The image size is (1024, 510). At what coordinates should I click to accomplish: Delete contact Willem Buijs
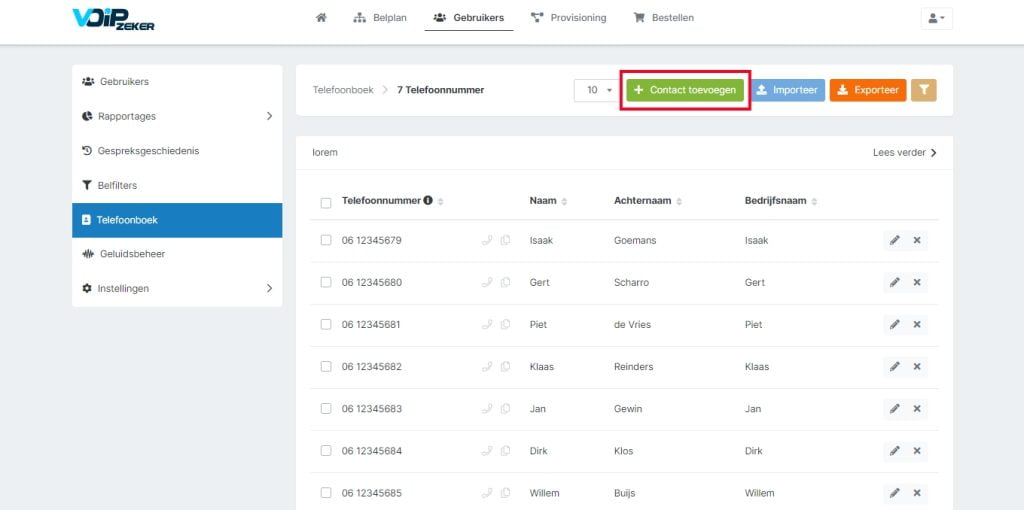pyautogui.click(x=917, y=493)
